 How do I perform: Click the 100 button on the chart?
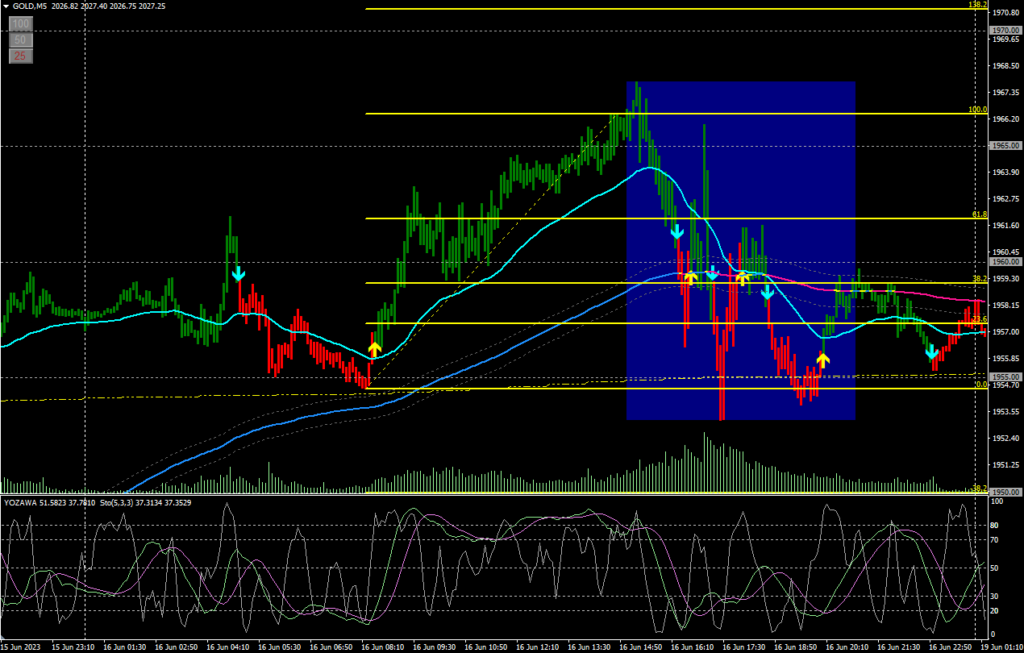[20, 24]
